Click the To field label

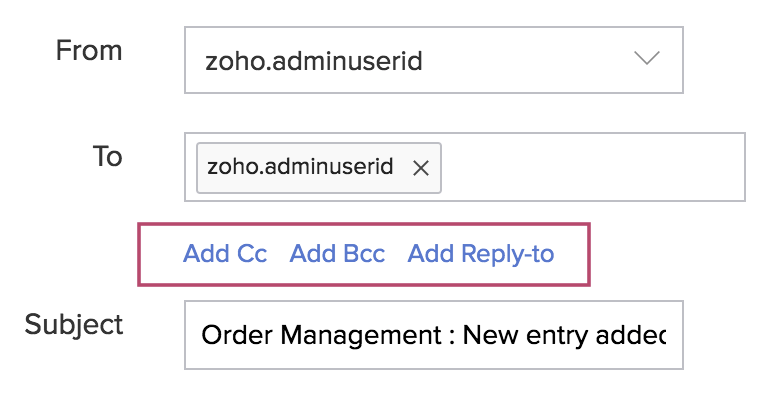[108, 157]
